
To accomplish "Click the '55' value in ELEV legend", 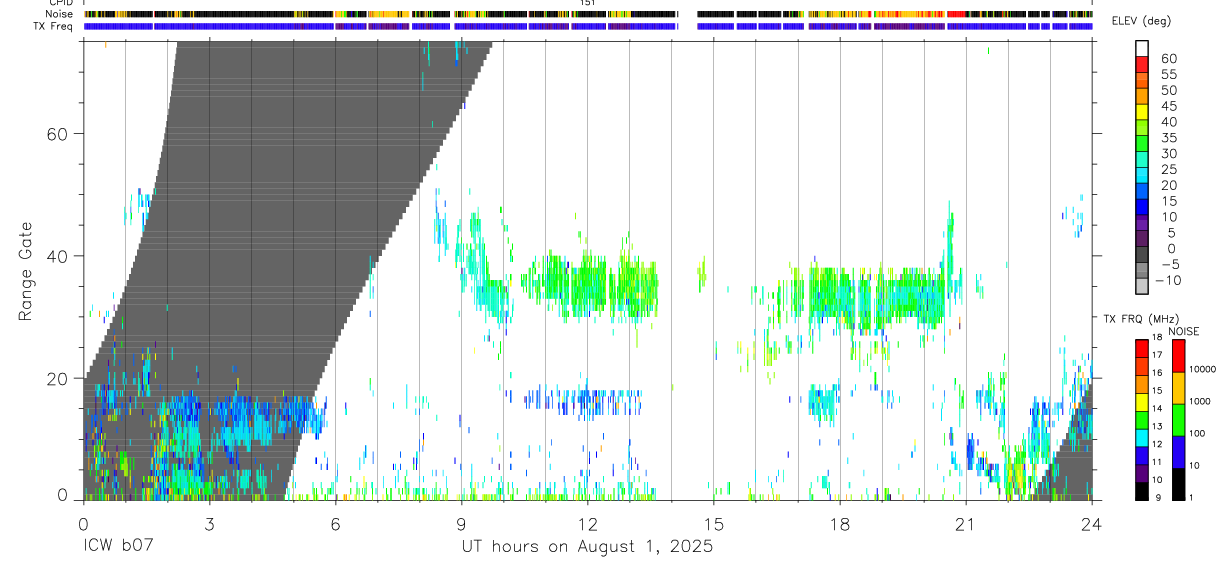I will (x=1168, y=74).
